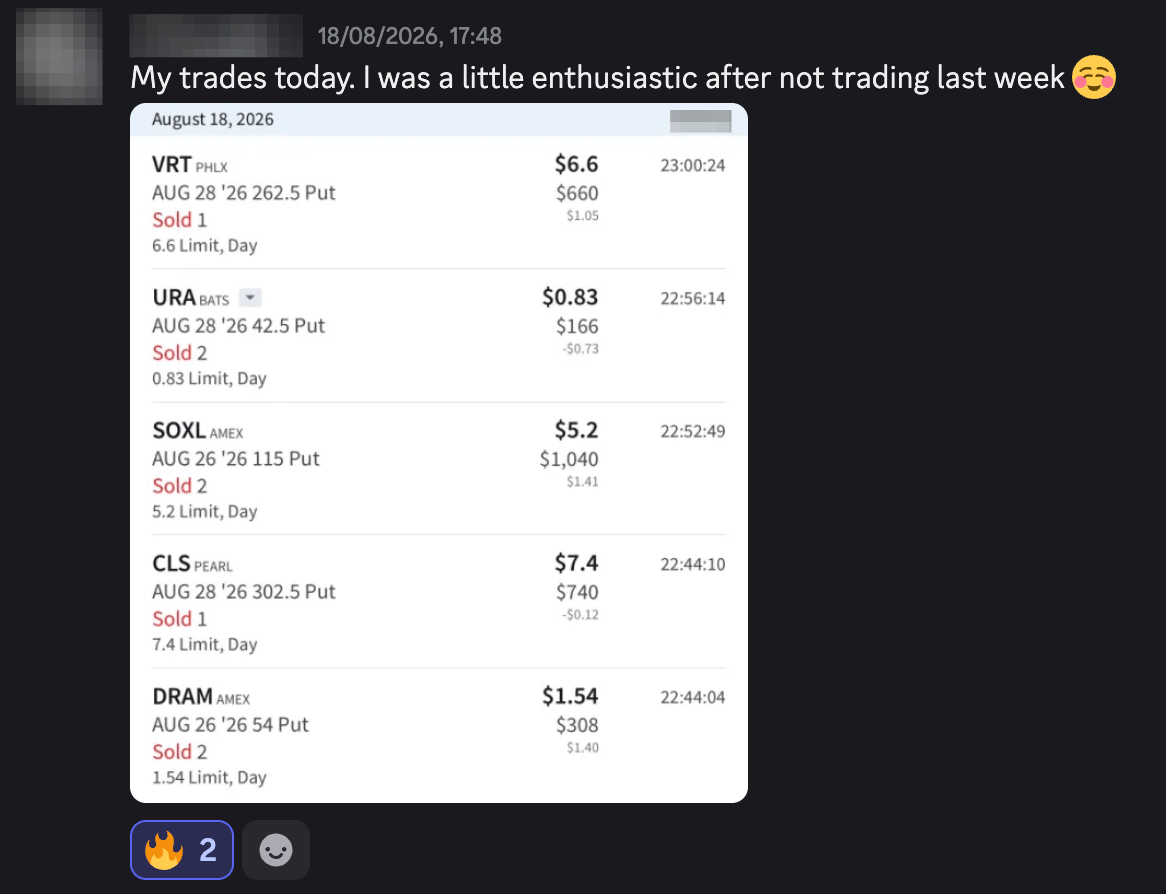Open the blurred username profile

(216, 35)
